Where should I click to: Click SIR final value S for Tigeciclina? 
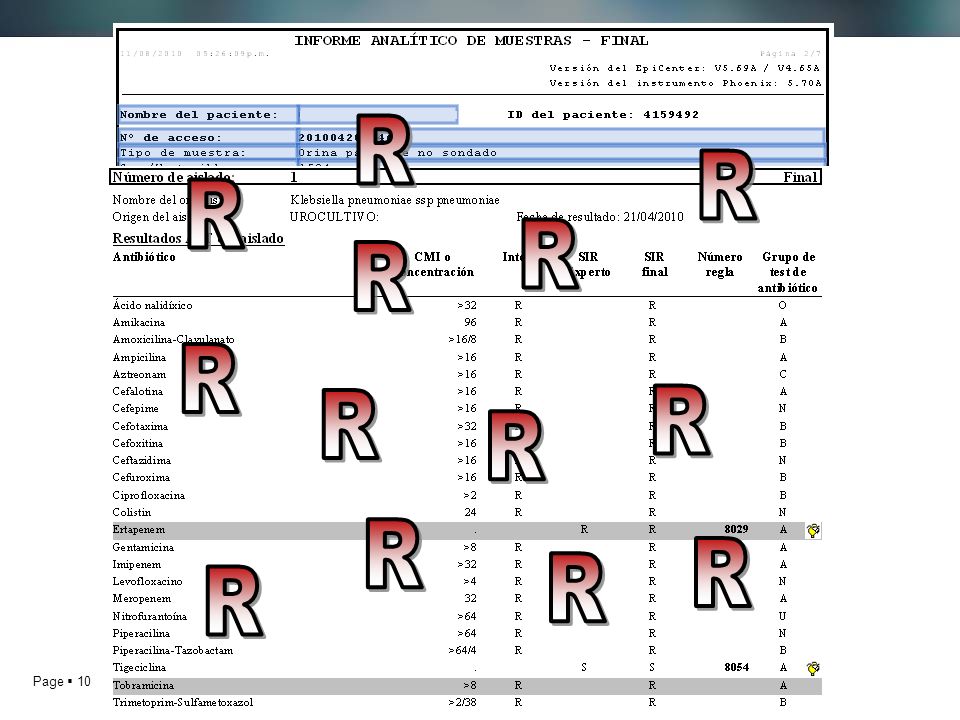[x=651, y=667]
